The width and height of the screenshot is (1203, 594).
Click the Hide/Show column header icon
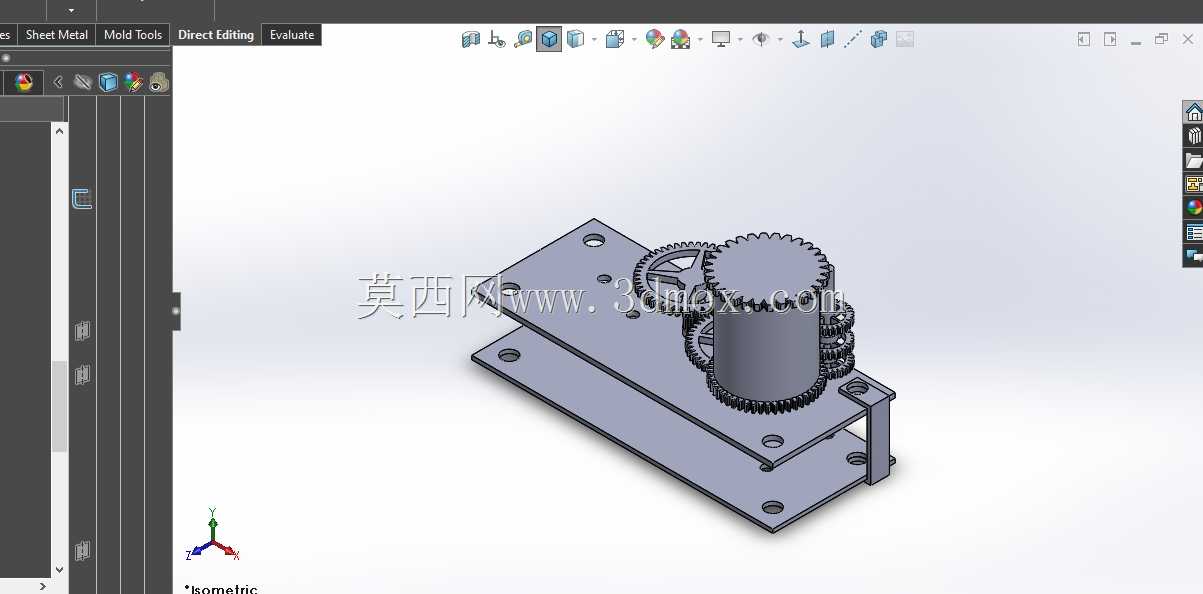coord(83,82)
